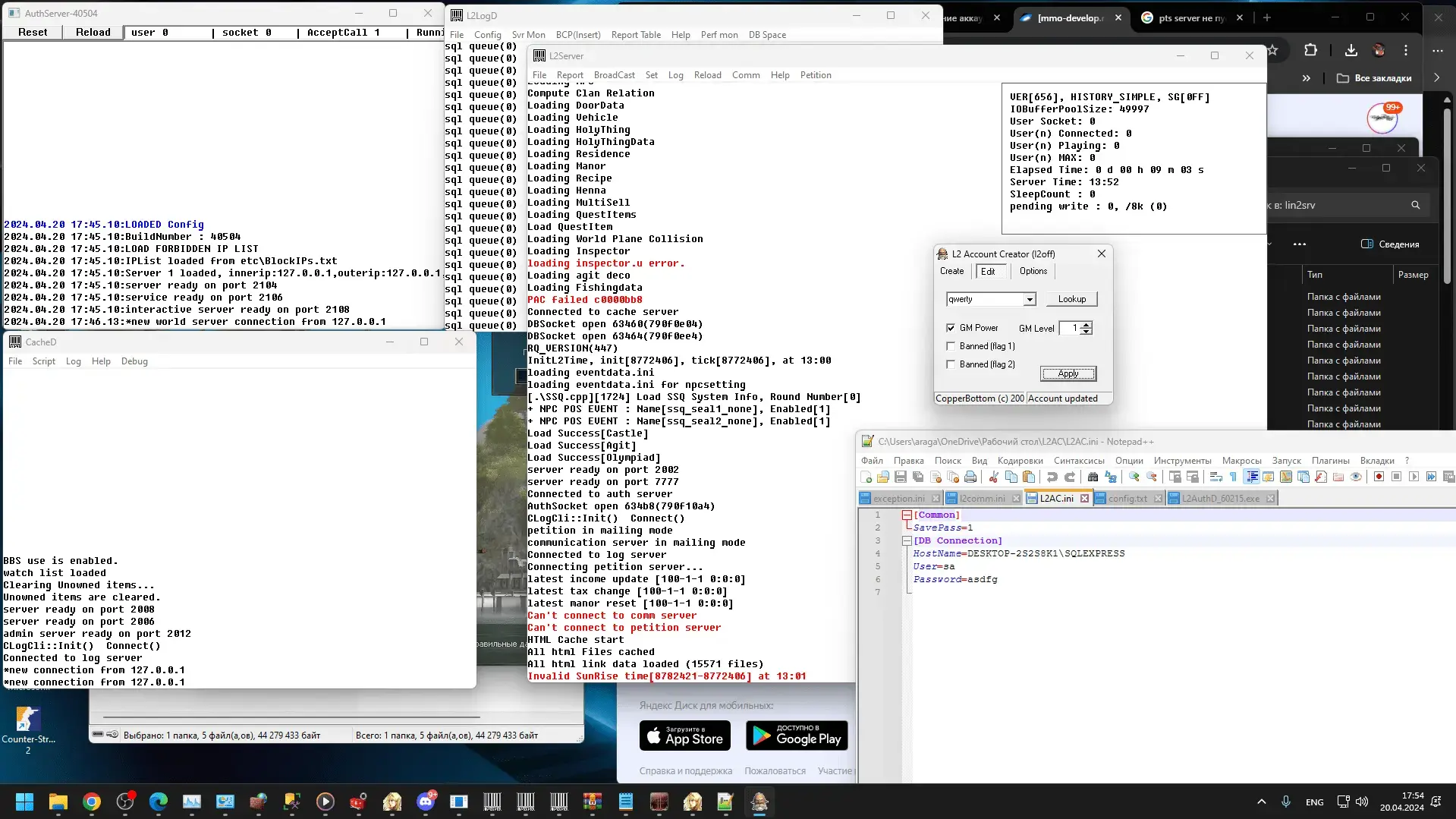Toggle show all characters pilcrow icon
The image size is (1456, 819).
pos(1233,477)
